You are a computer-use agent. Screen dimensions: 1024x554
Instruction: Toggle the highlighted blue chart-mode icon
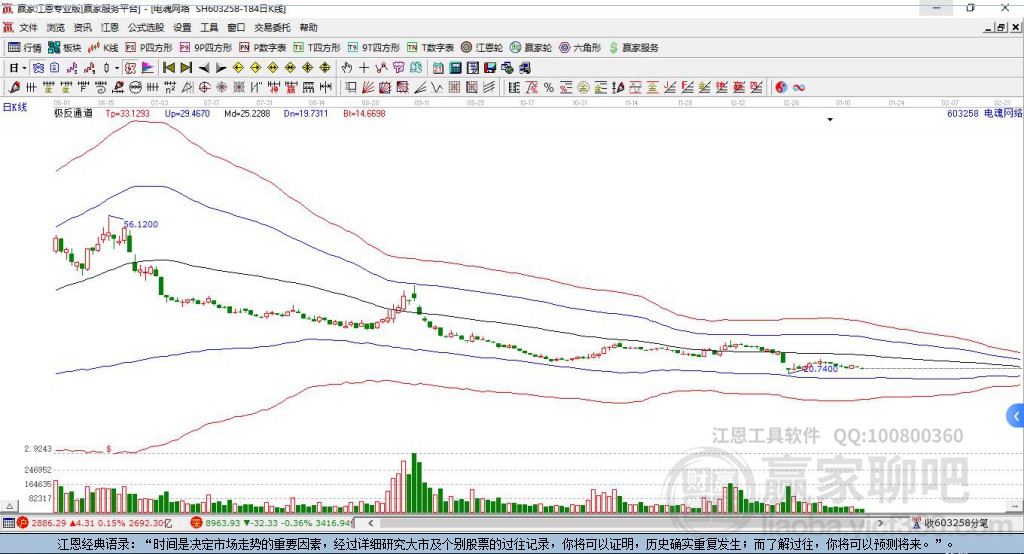pyautogui.click(x=39, y=68)
